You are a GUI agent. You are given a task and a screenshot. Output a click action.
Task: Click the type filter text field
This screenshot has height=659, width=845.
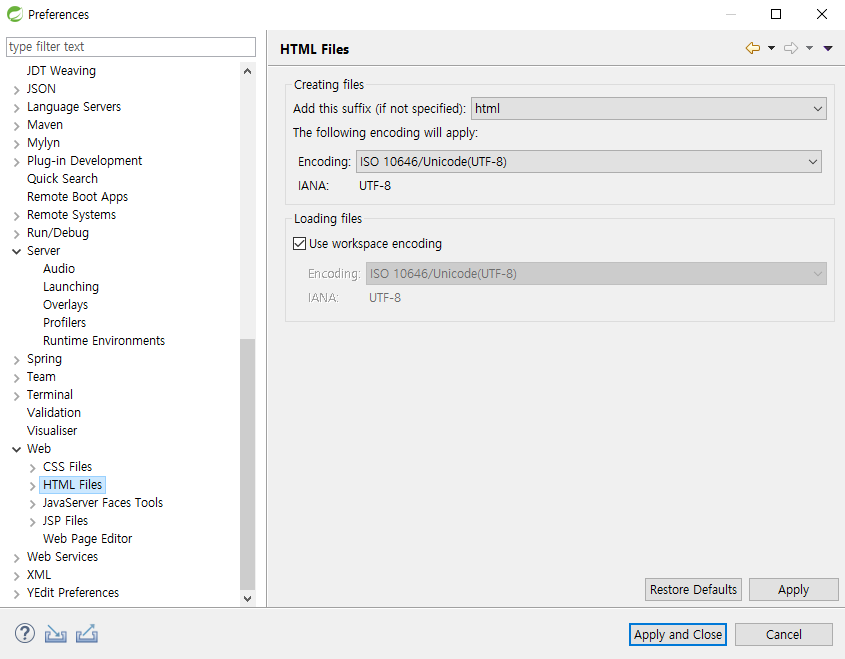[x=131, y=47]
